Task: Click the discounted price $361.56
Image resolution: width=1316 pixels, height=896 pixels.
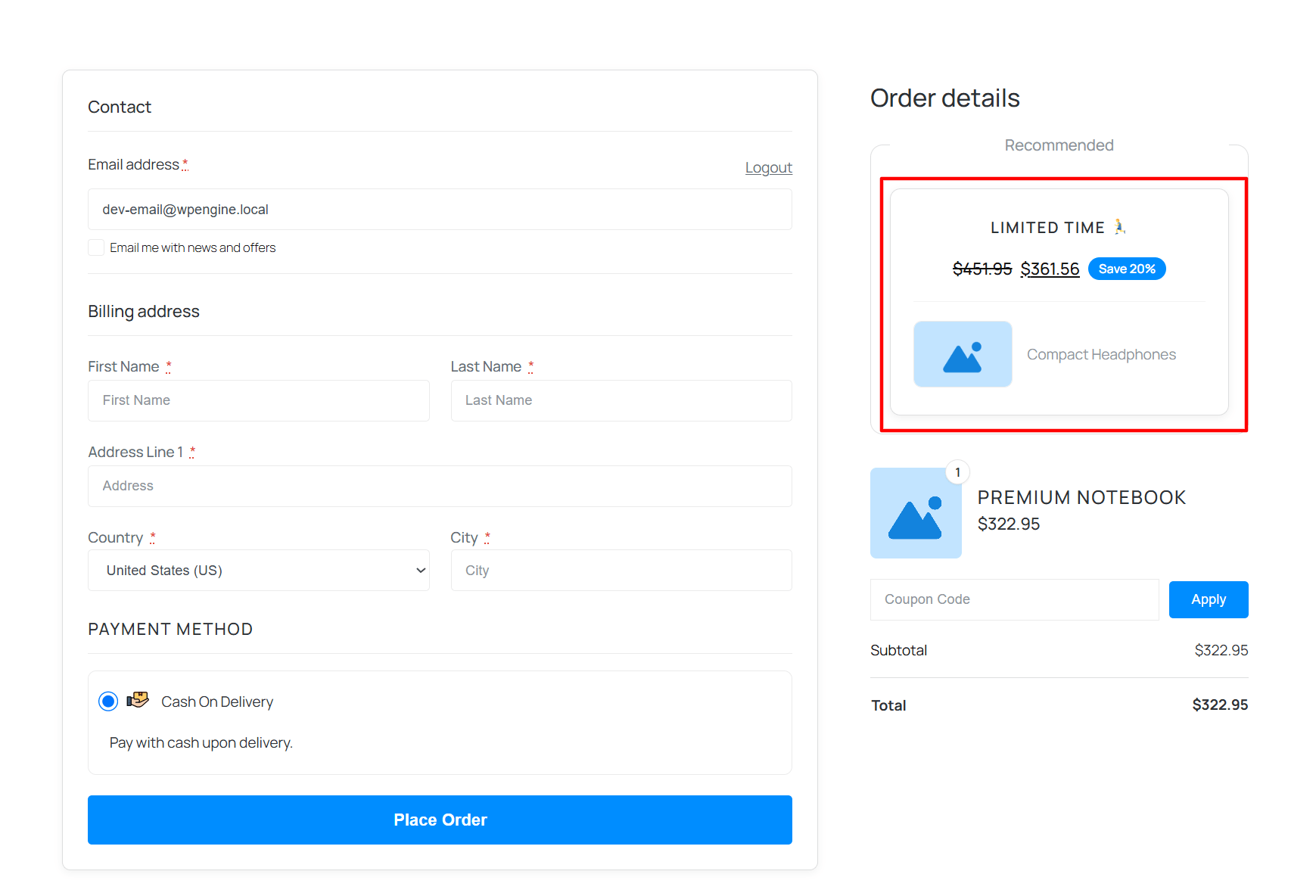Action: pos(1050,269)
